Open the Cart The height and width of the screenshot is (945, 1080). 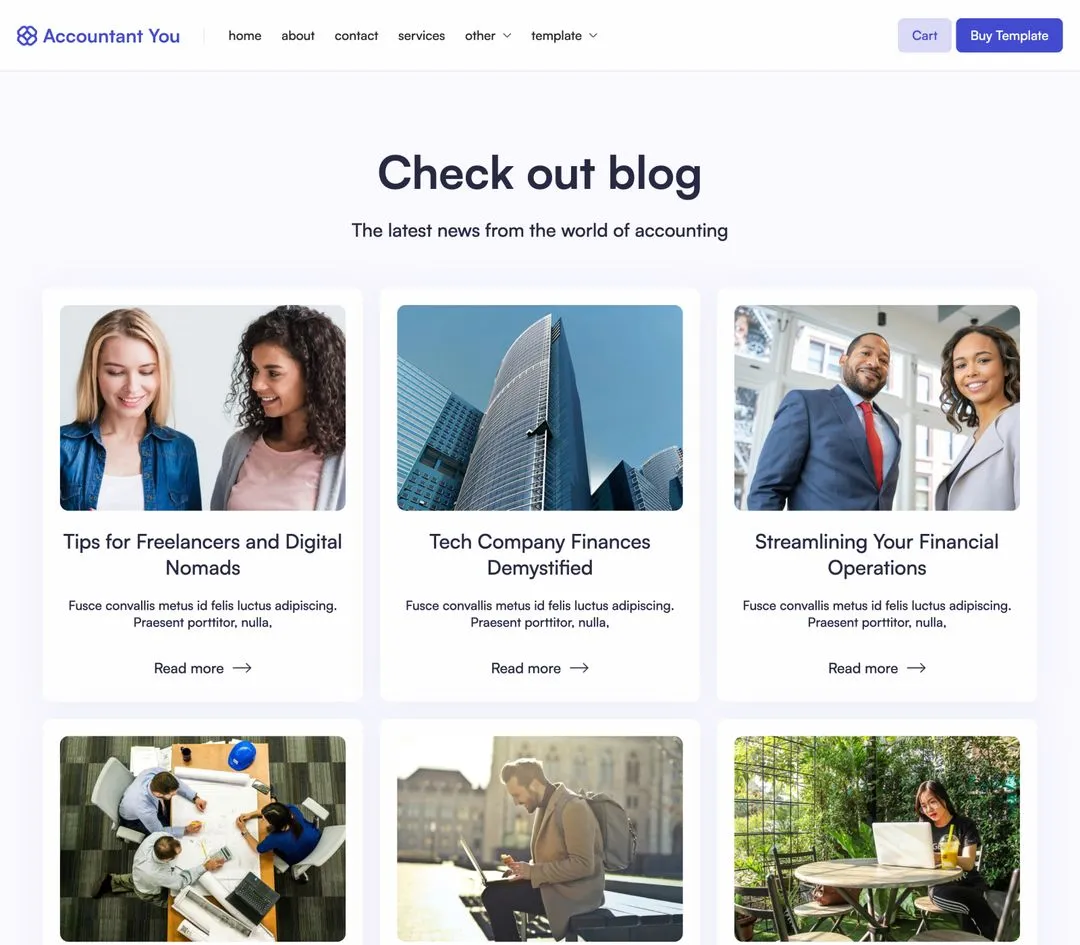coord(924,35)
